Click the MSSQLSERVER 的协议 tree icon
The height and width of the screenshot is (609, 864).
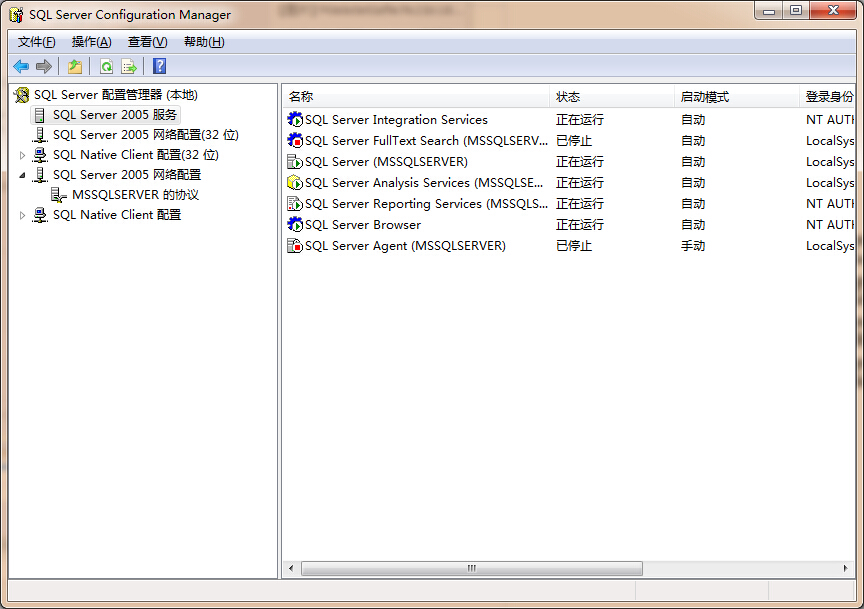[58, 195]
